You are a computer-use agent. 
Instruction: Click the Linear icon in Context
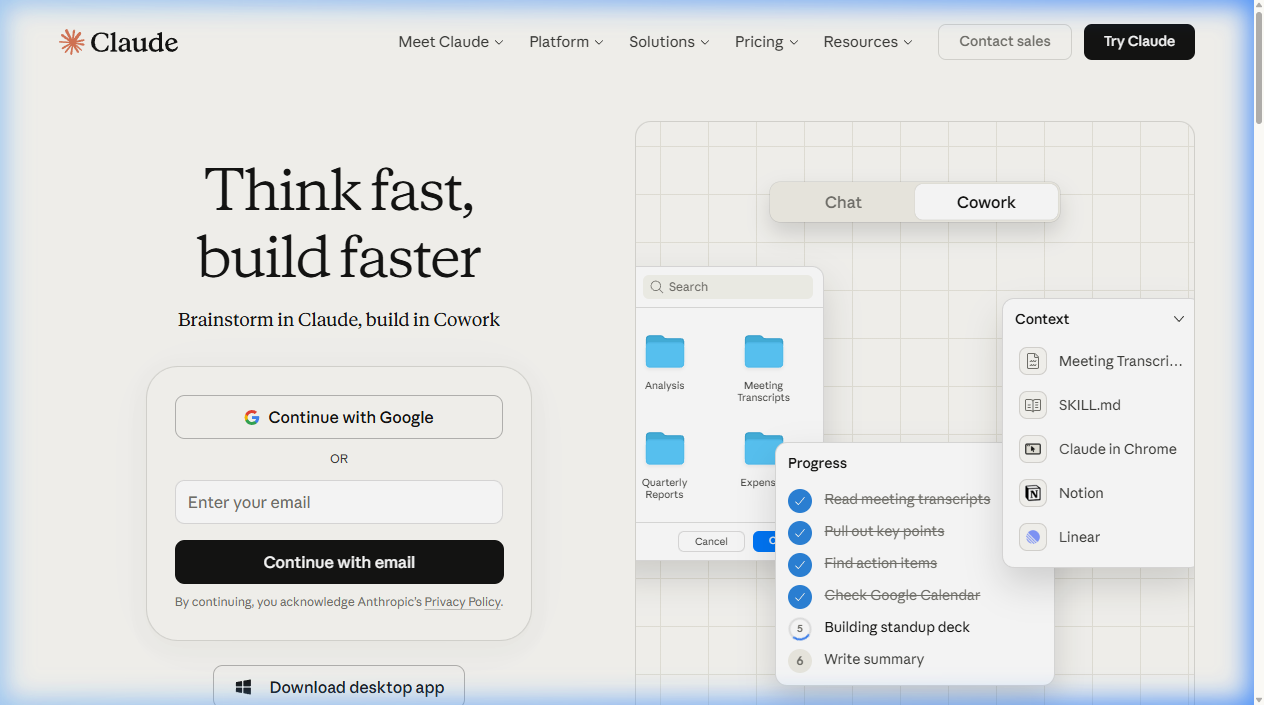coord(1033,537)
